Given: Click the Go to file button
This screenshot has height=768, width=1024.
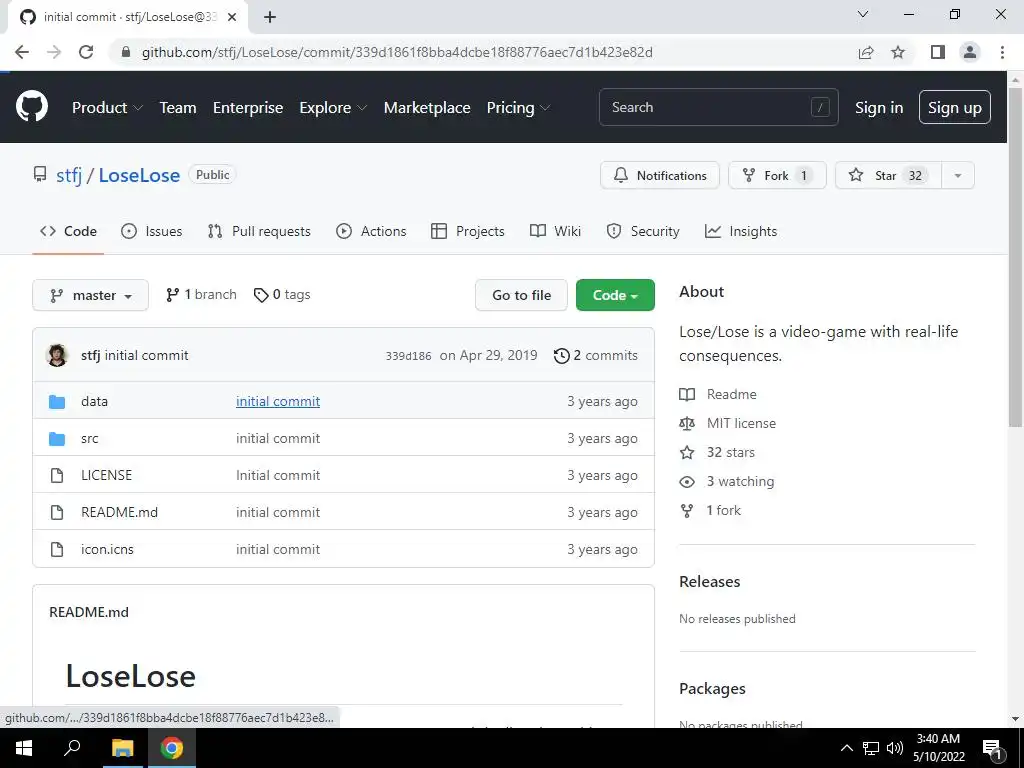Looking at the screenshot, I should [x=521, y=295].
